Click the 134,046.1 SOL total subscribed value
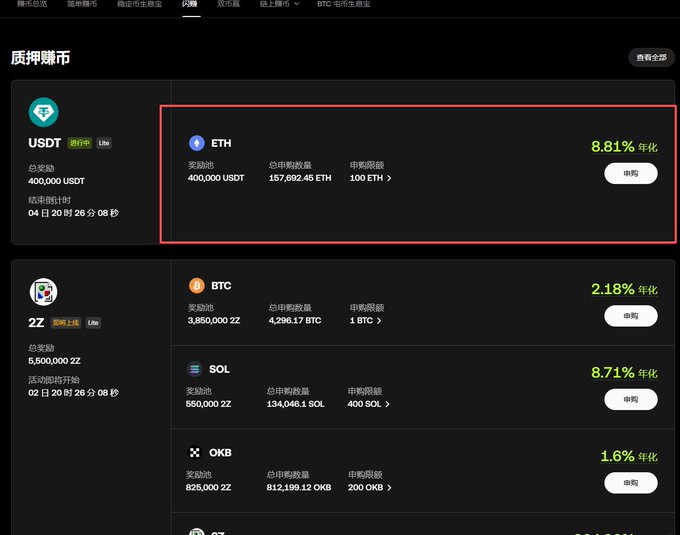Screen dimensions: 680x535 295,404
